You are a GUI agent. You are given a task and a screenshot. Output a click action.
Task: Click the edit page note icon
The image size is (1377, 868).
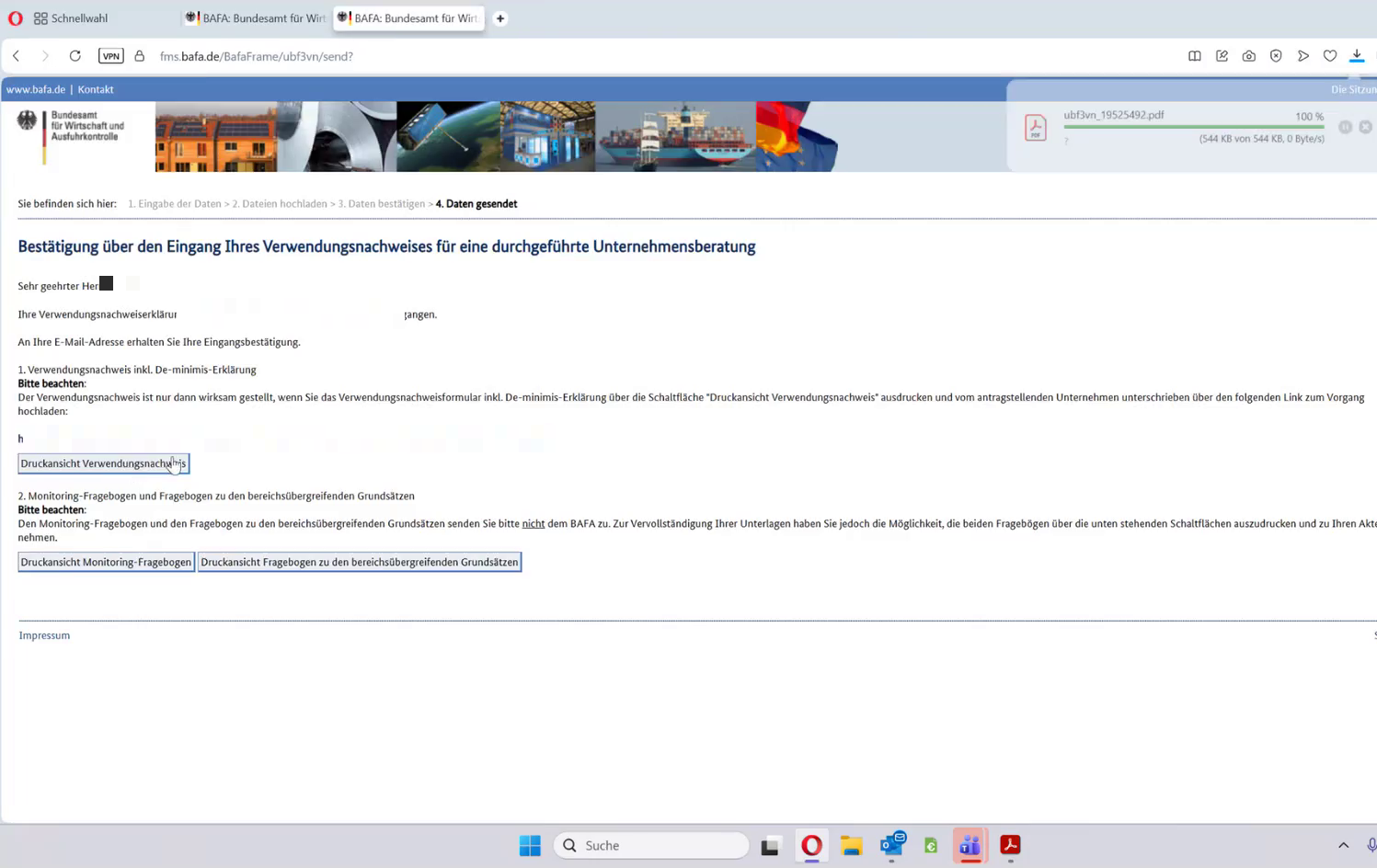point(1222,56)
